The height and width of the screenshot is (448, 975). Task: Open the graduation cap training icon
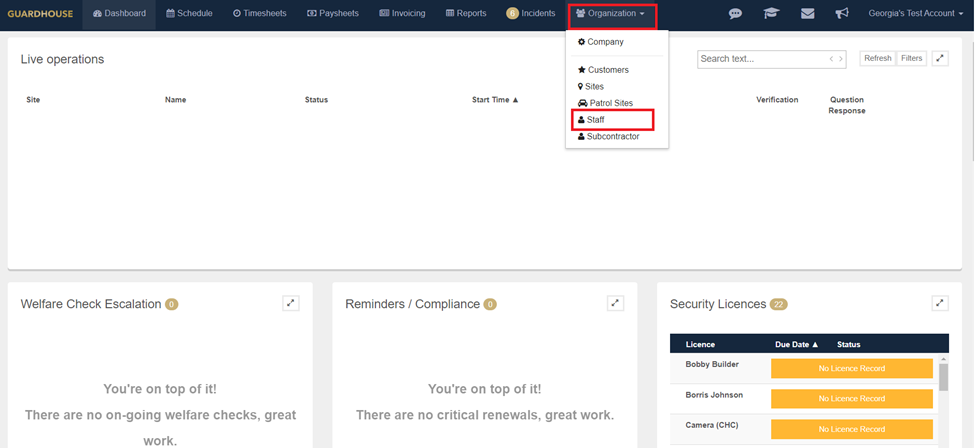(x=772, y=14)
